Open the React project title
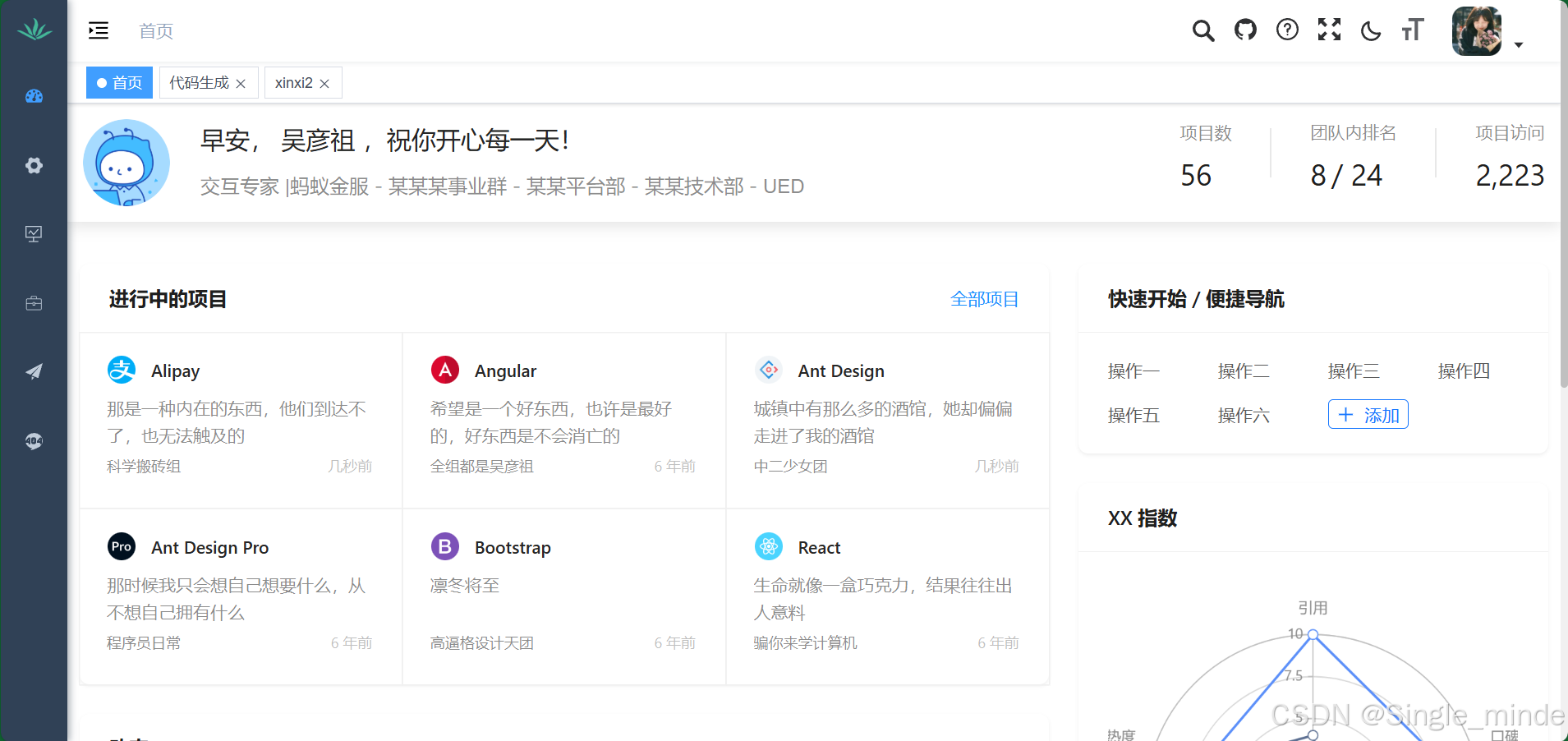Viewport: 1568px width, 741px height. click(x=819, y=548)
